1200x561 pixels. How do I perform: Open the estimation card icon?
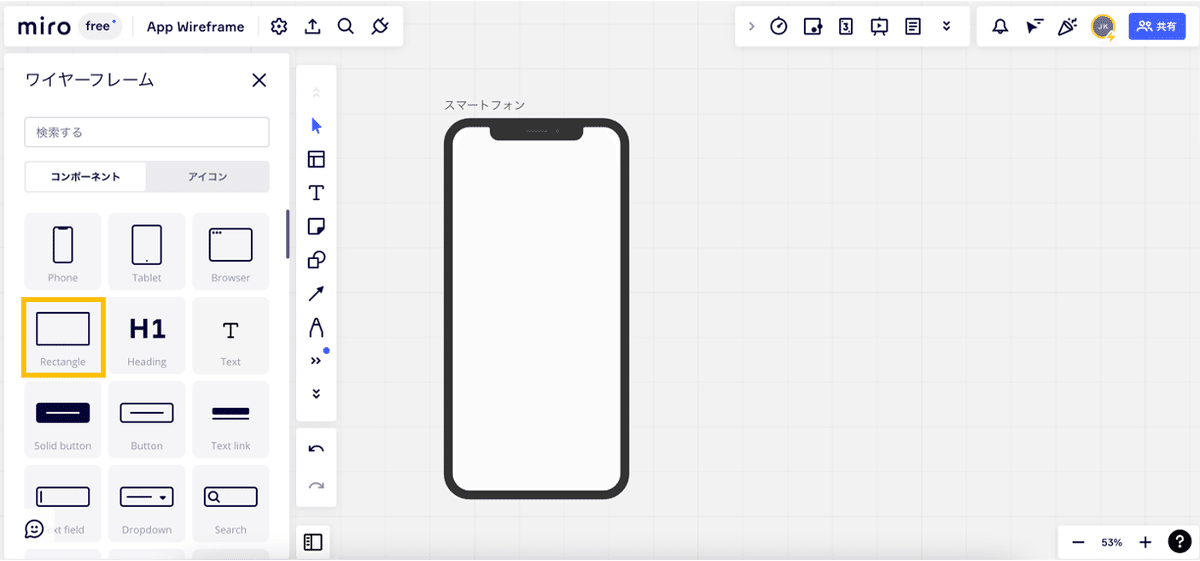(x=846, y=27)
